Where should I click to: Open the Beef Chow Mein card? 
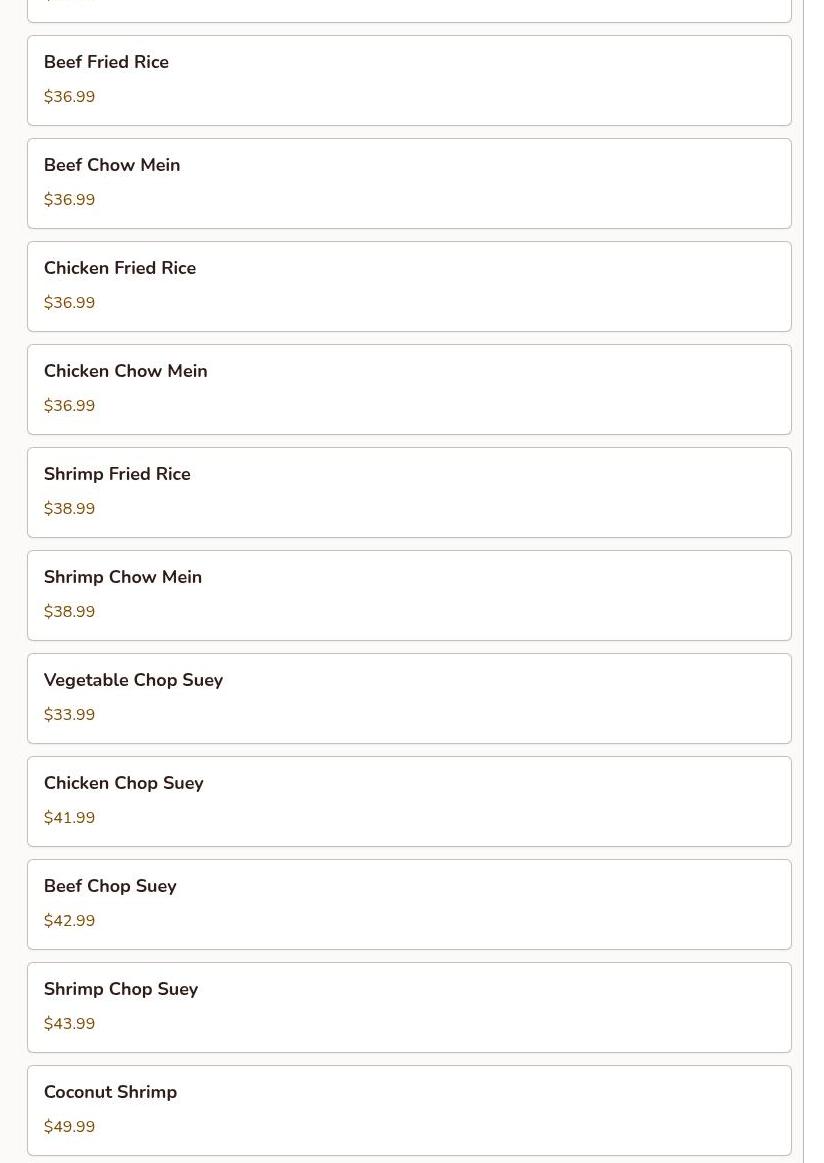409,183
